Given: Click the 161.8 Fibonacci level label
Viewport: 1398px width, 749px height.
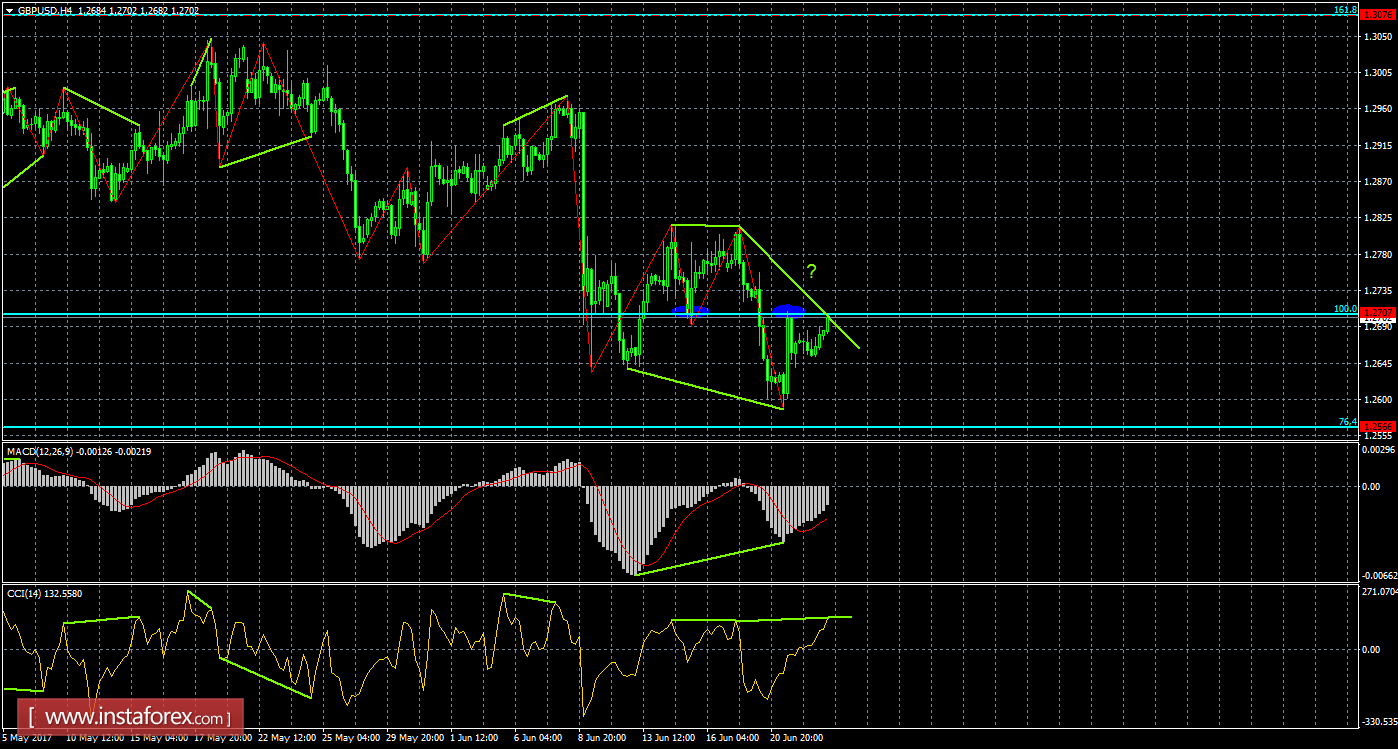Looking at the screenshot, I should click(1345, 9).
